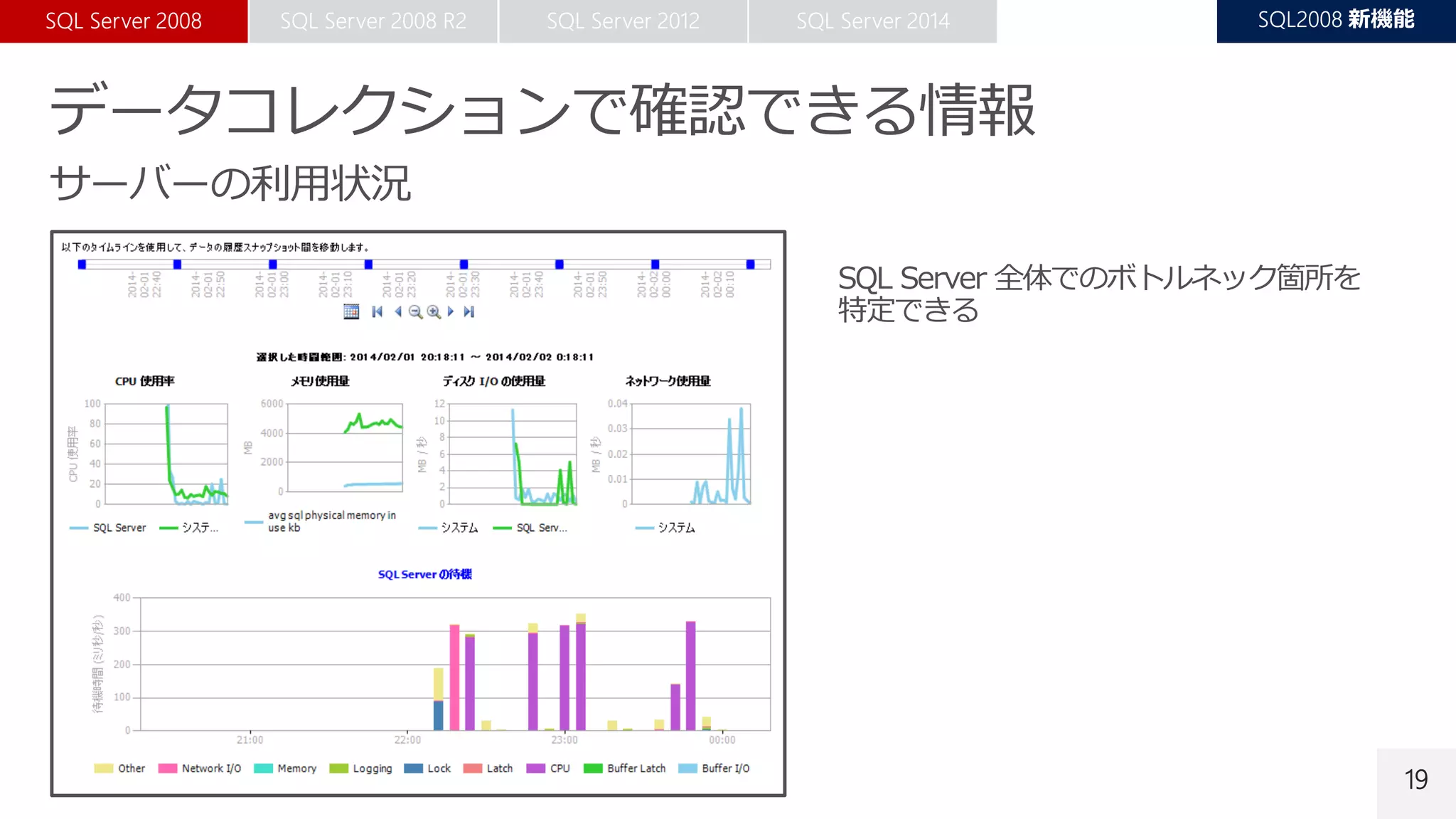
Task: Select the last blue timeline snapshot marker
Action: pos(750,264)
